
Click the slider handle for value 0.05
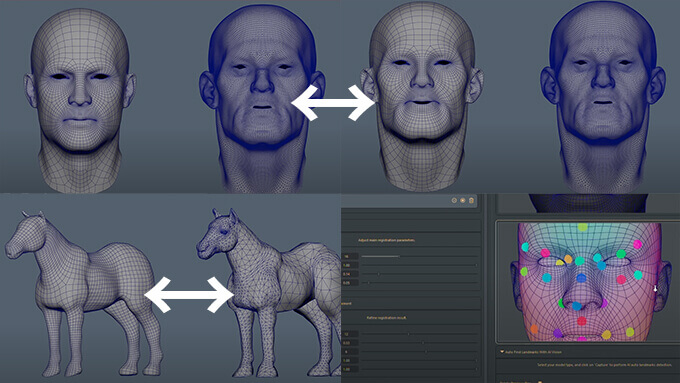point(369,283)
